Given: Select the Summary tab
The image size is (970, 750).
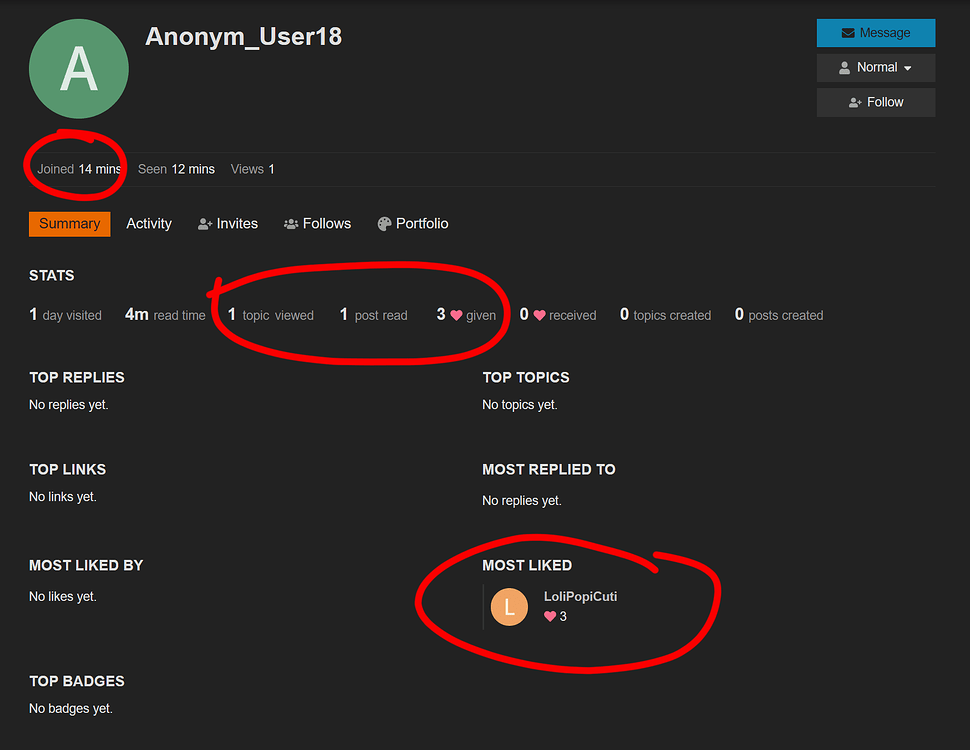Looking at the screenshot, I should click(x=69, y=224).
